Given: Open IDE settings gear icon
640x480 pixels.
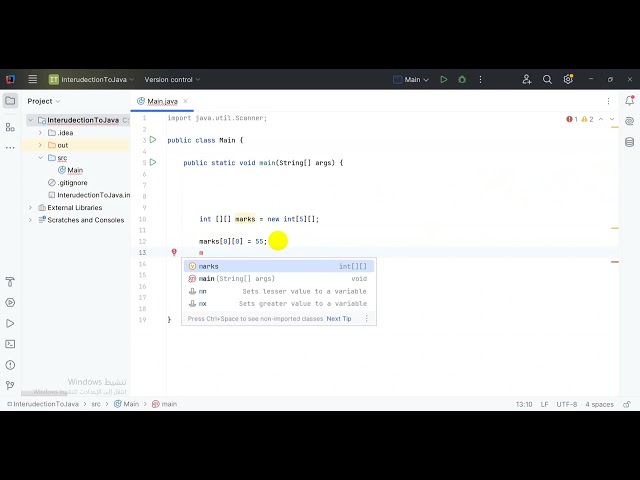Looking at the screenshot, I should (x=568, y=79).
